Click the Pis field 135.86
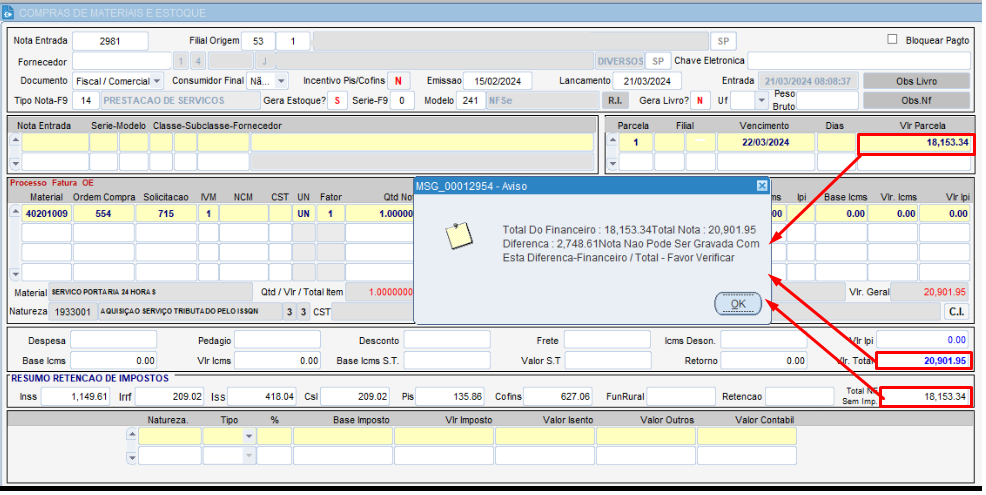The image size is (986, 495). coord(450,397)
